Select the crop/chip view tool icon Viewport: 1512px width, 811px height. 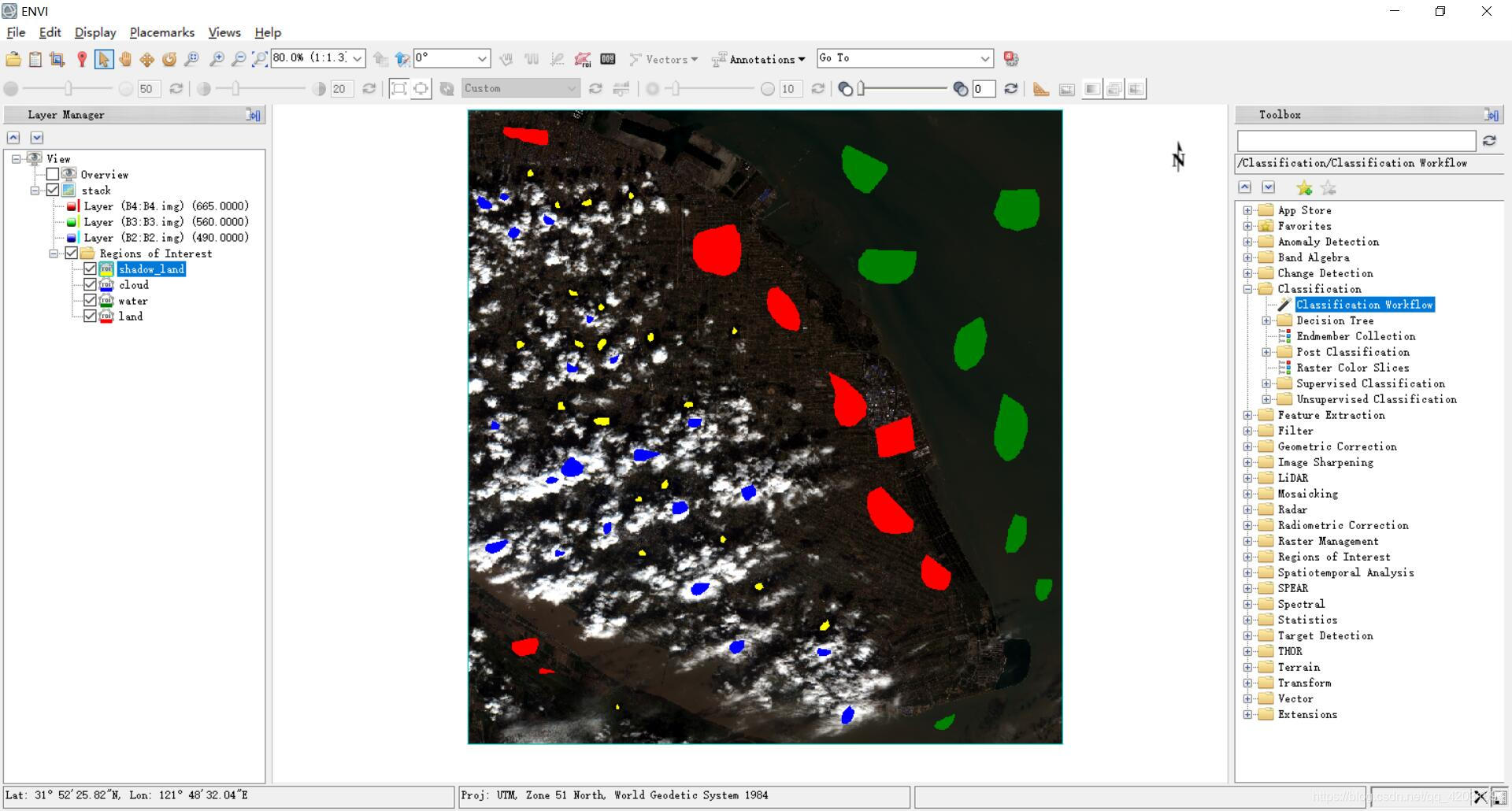[x=57, y=59]
